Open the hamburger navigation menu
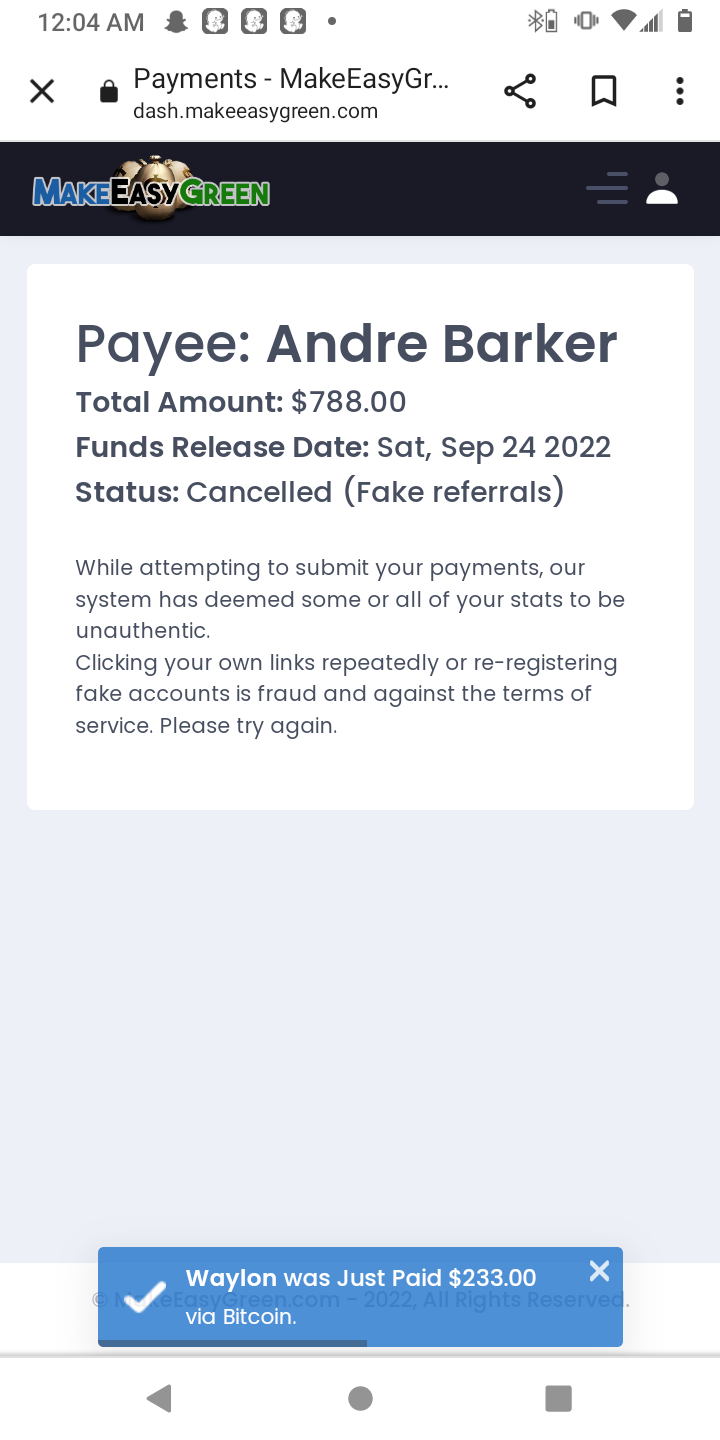 coord(607,188)
